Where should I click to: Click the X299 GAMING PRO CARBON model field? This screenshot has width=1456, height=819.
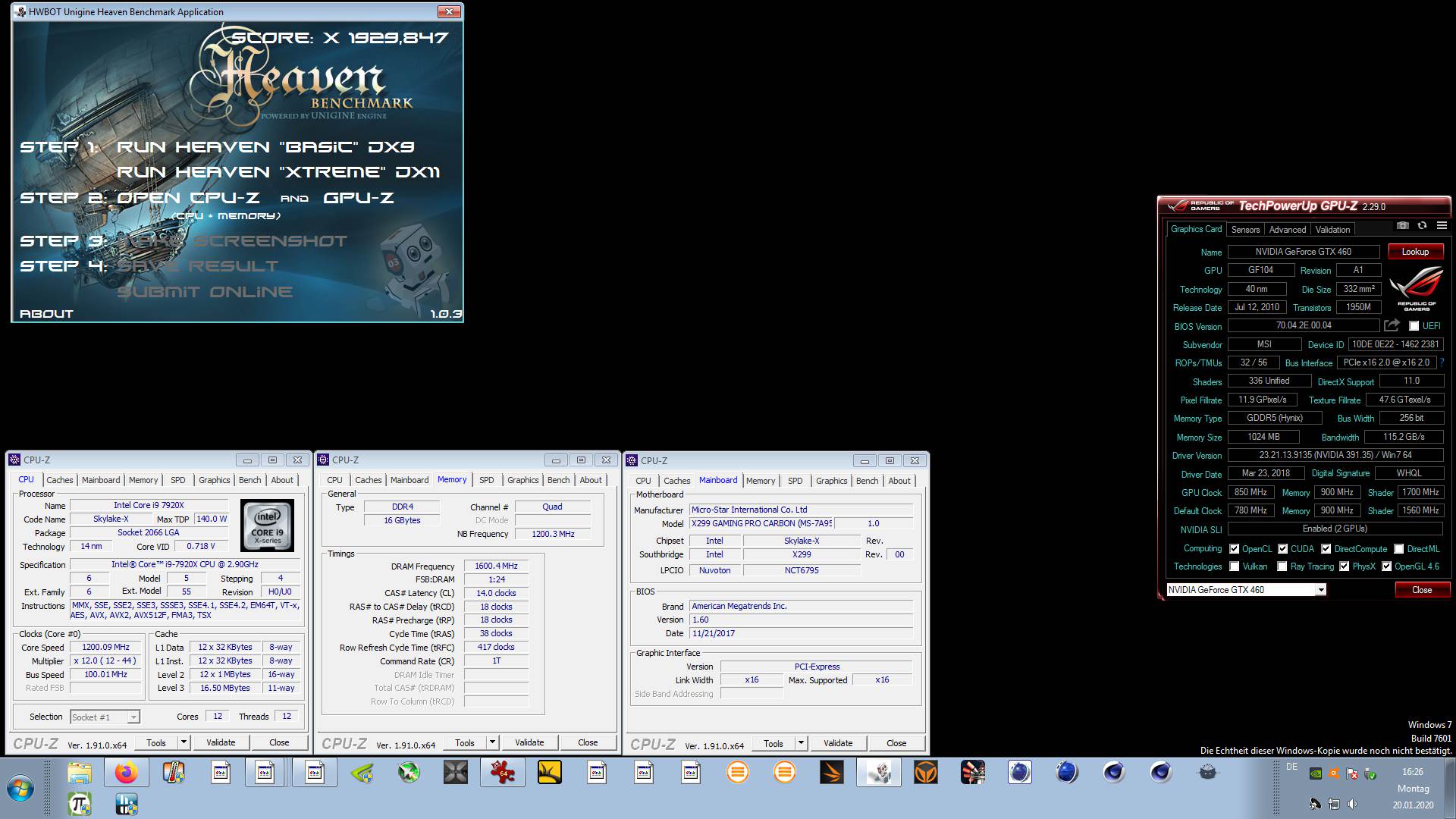pyautogui.click(x=761, y=523)
